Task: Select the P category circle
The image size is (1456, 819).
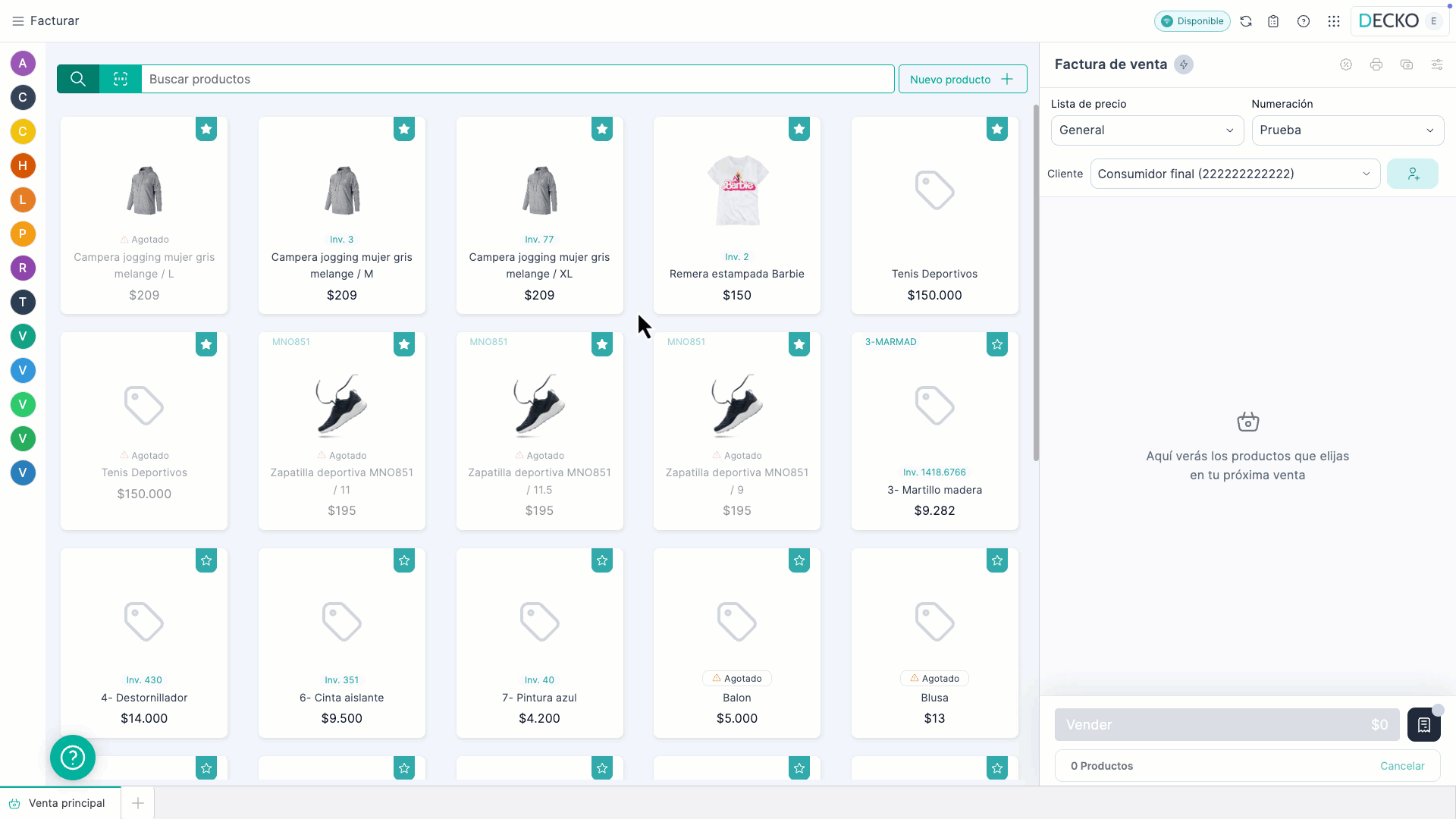Action: click(x=23, y=234)
